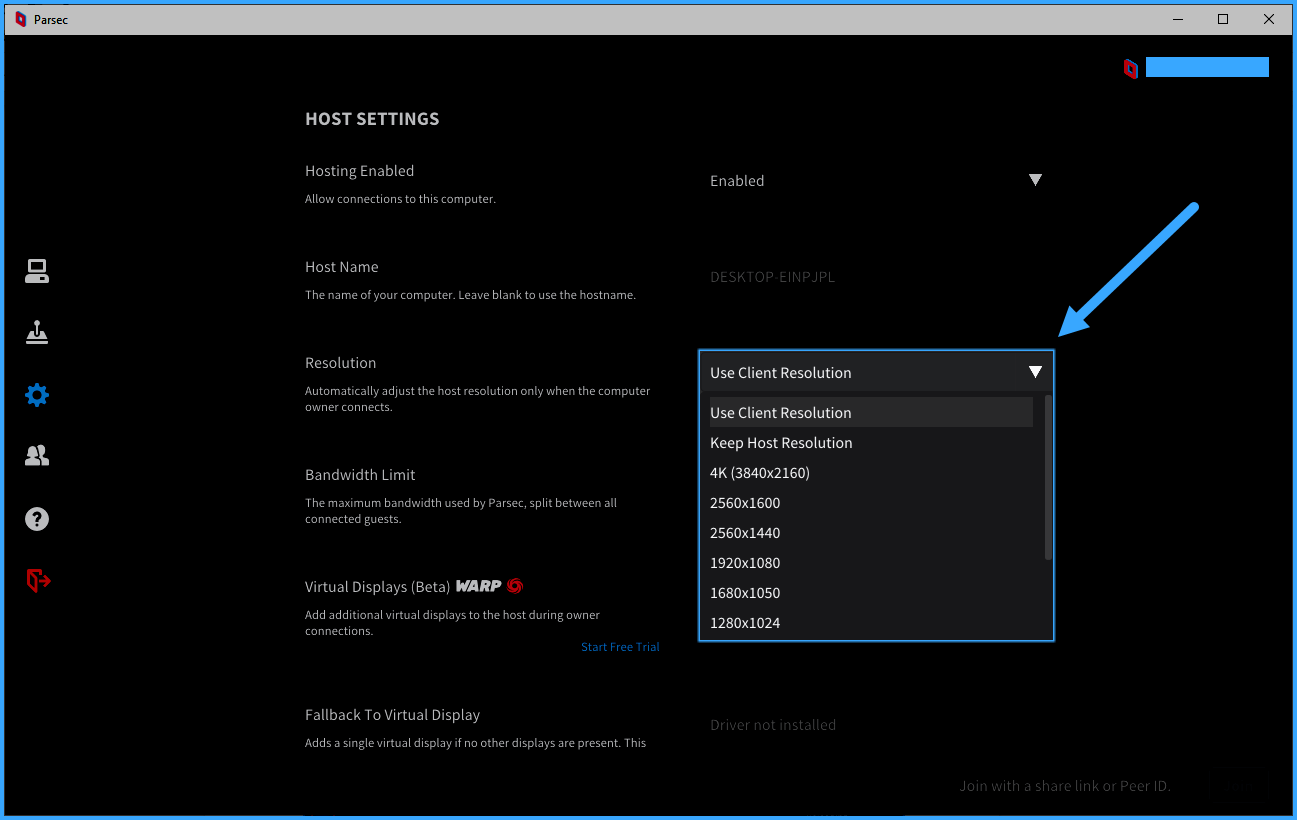Click the Use Client Resolution combo box

[x=876, y=372]
